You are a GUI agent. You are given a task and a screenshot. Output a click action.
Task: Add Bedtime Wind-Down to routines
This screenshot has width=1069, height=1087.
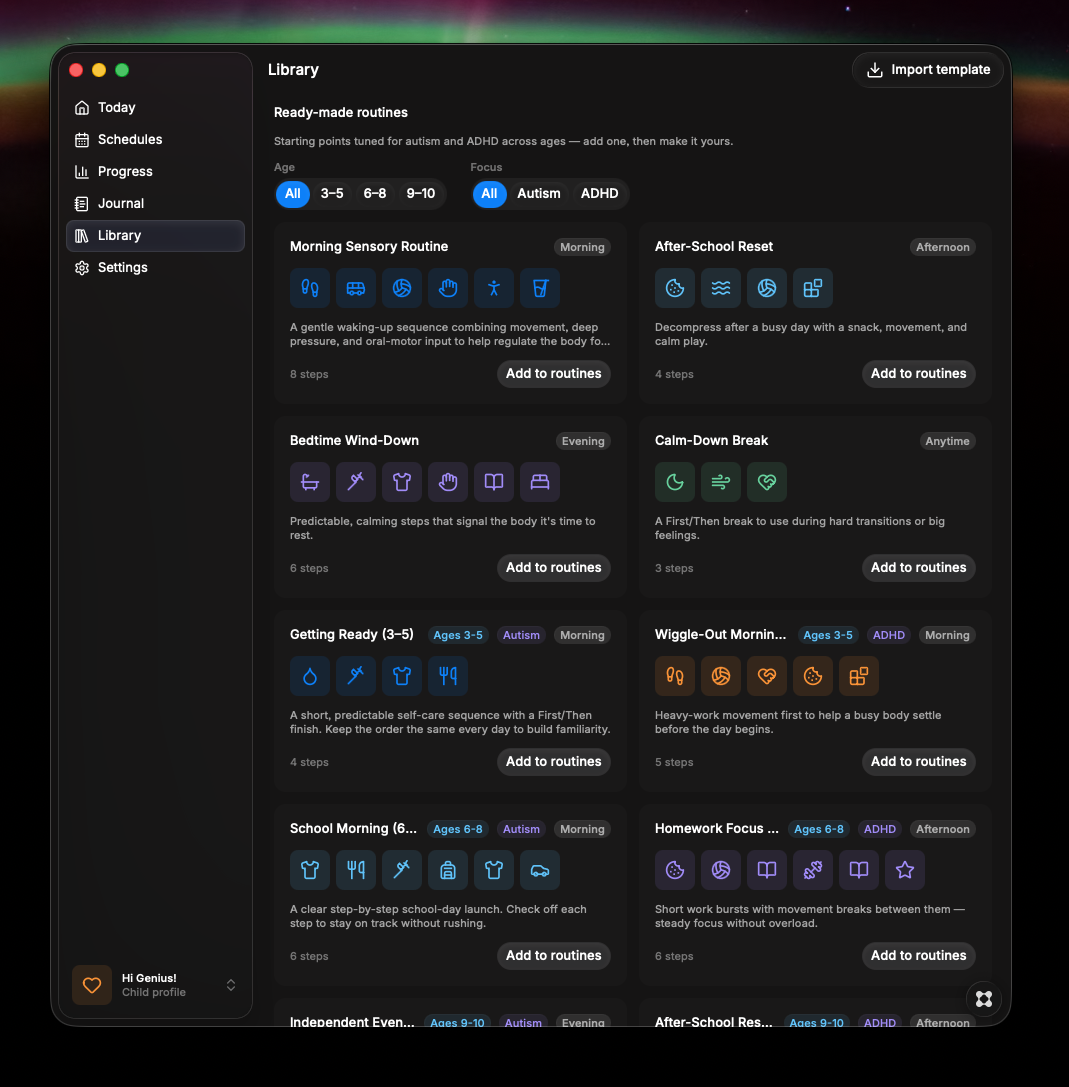pos(554,568)
